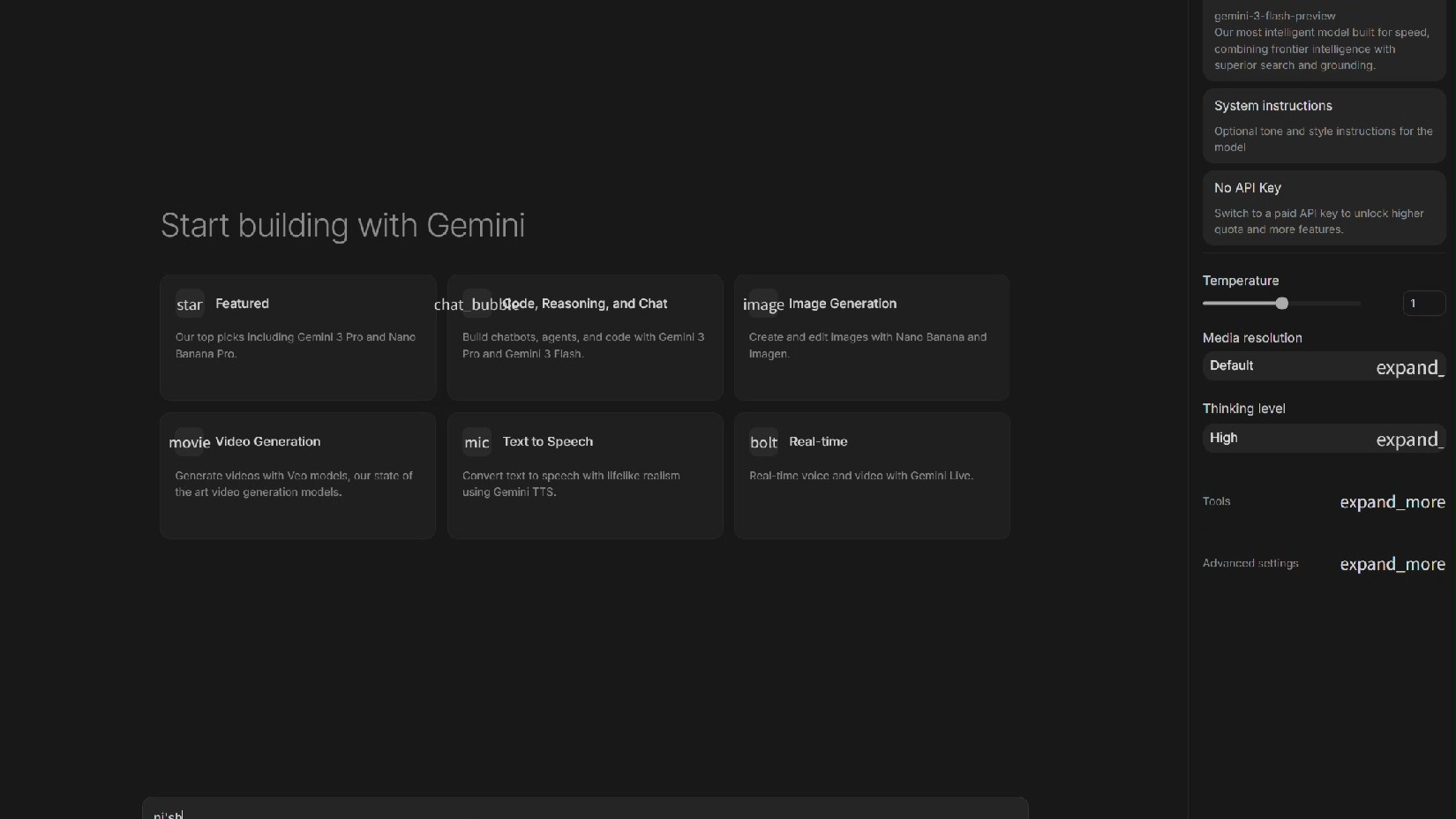Click the star icon on Featured card
Viewport: 1456px width, 819px height.
(x=190, y=304)
